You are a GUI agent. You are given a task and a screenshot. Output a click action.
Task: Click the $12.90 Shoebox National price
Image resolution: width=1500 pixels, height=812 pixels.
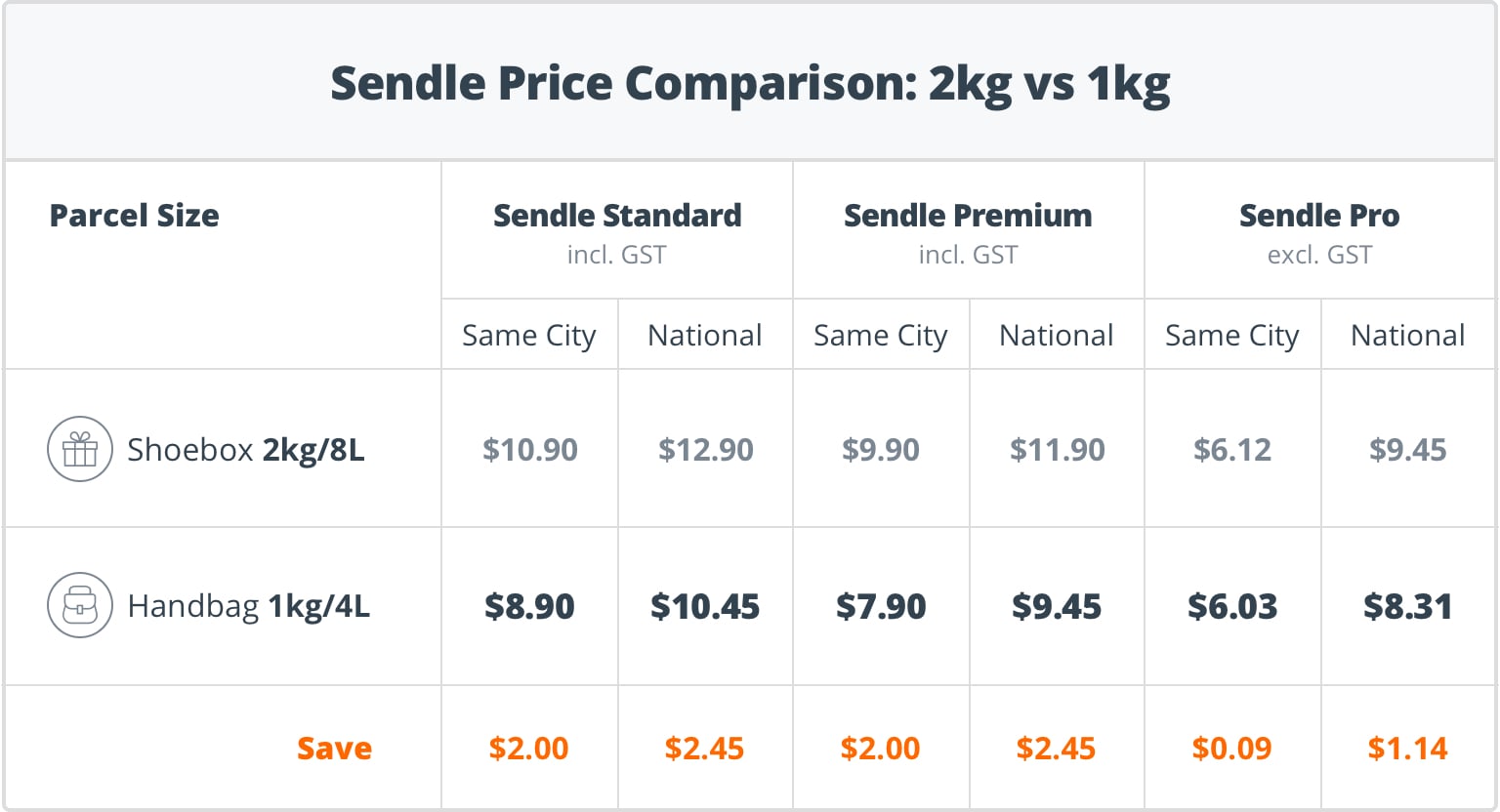pos(705,450)
